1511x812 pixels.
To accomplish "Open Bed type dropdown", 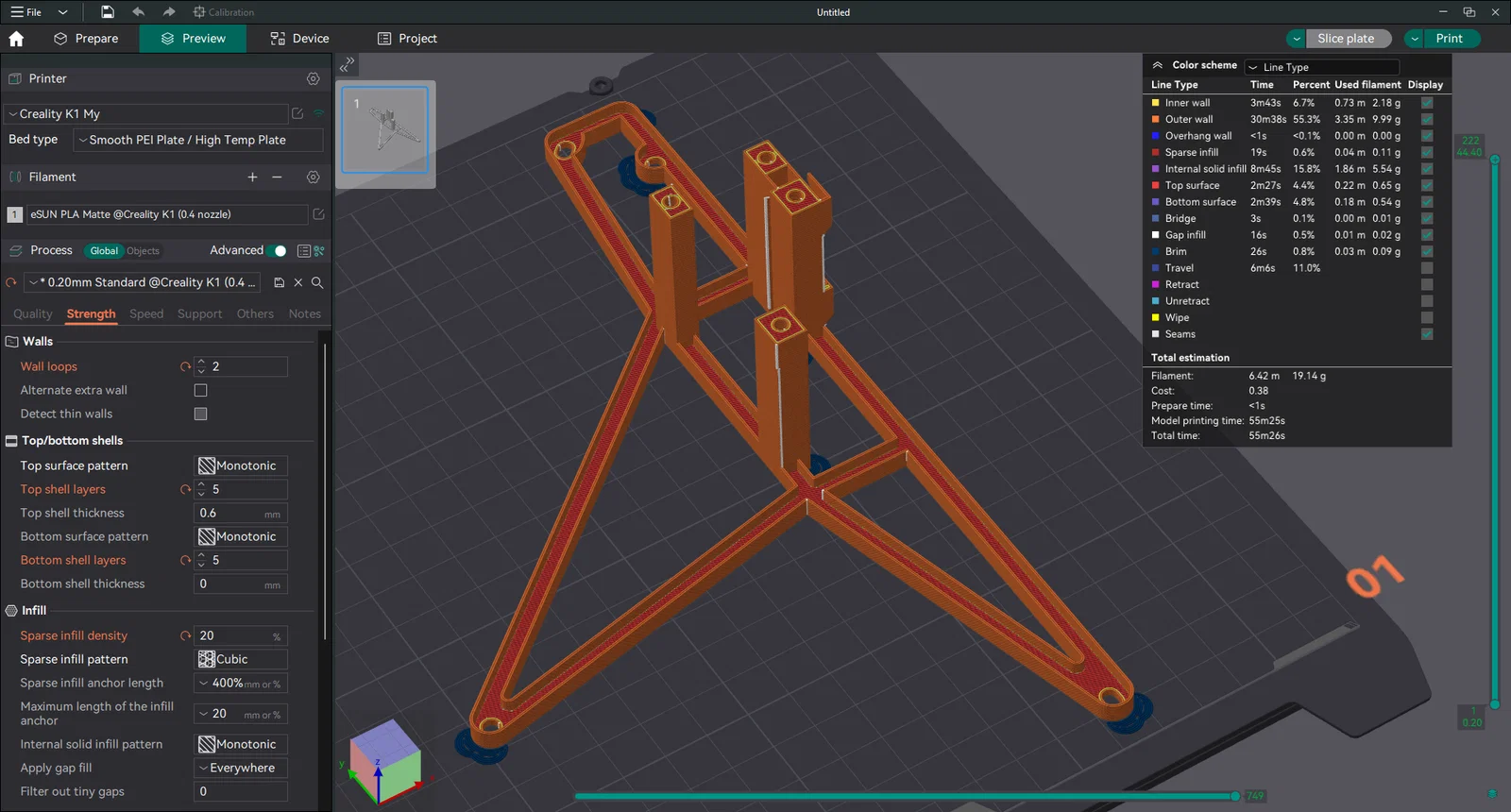I will pyautogui.click(x=198, y=140).
